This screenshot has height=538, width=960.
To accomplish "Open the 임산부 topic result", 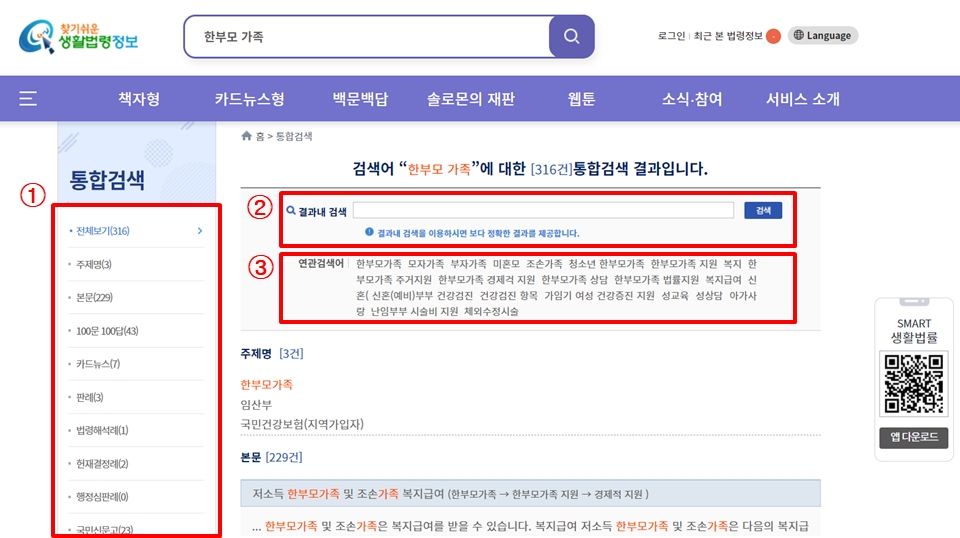I will coord(255,404).
